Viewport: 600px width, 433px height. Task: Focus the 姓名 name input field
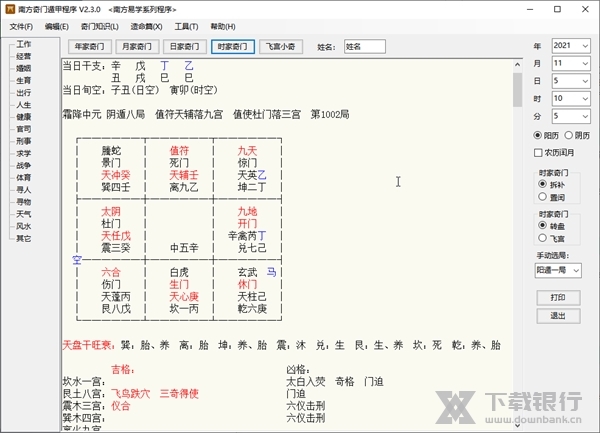coord(365,47)
